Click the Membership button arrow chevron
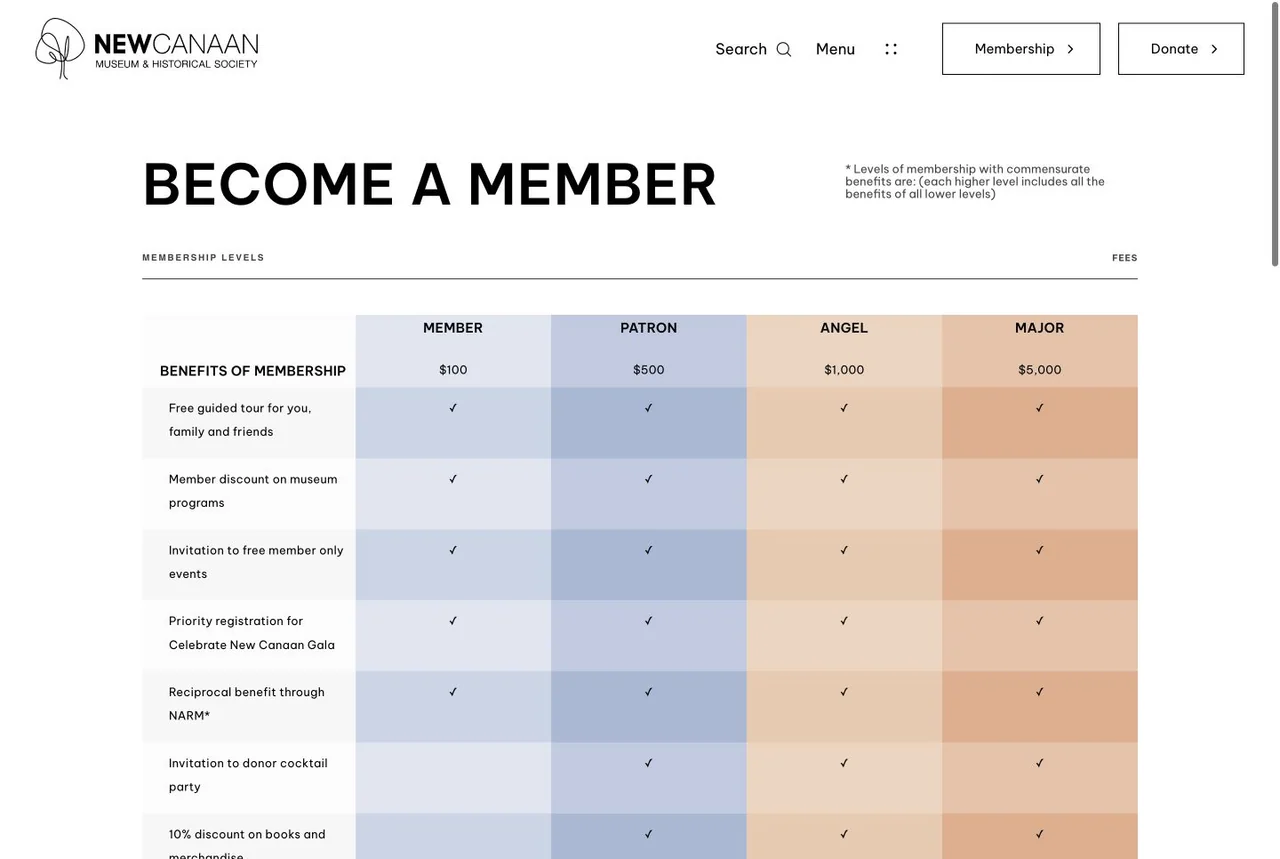Screen dimensions: 1280x859 tap(1070, 49)
